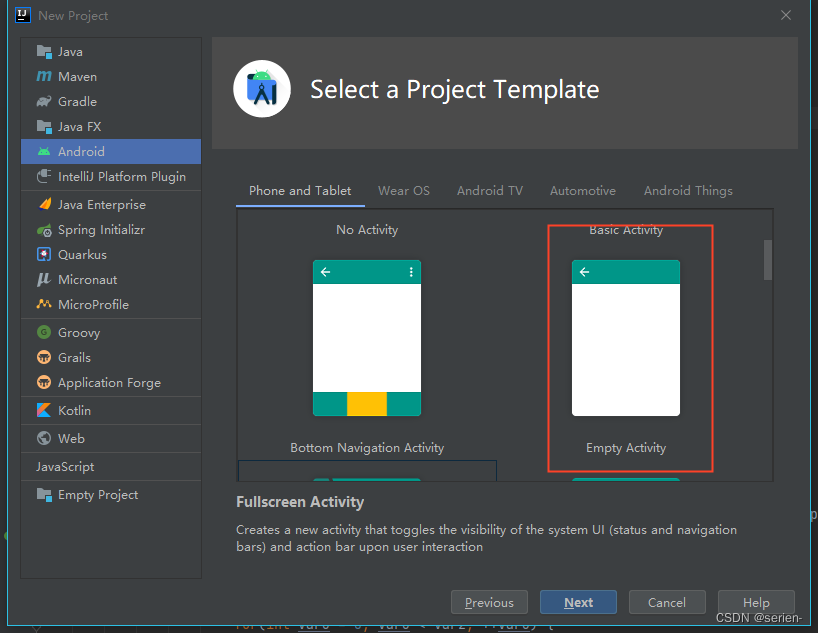
Task: Select Maven project type
Action: coord(111,77)
